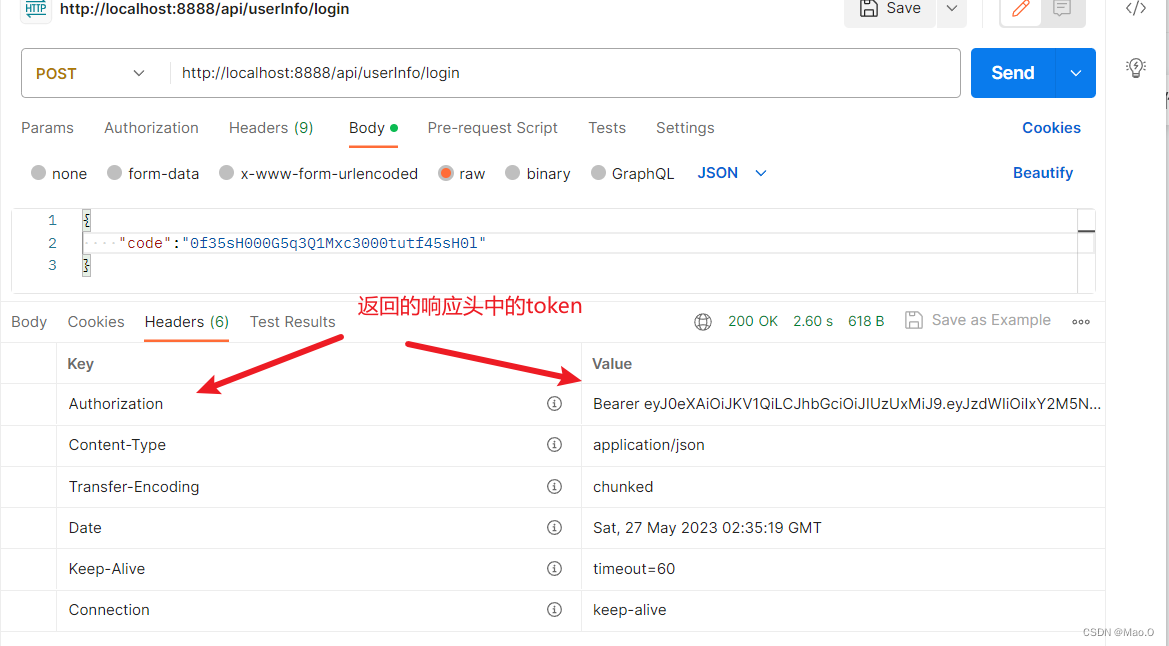This screenshot has width=1169, height=646.
Task: Click the Keep-Alive key cell
Action: 318,569
